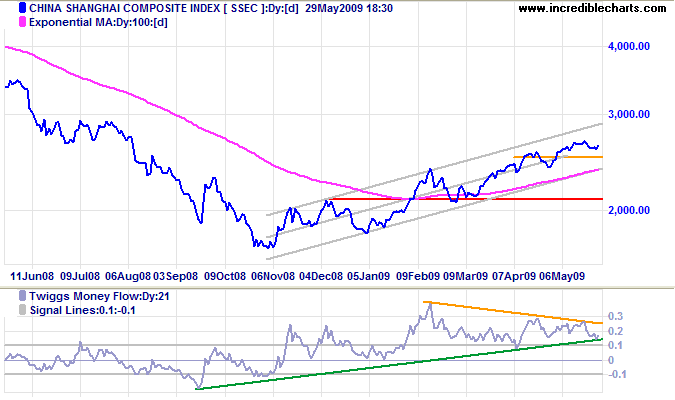Click the Twiggs Money Flow legend swatch
This screenshot has height=400, width=675.
22,296
